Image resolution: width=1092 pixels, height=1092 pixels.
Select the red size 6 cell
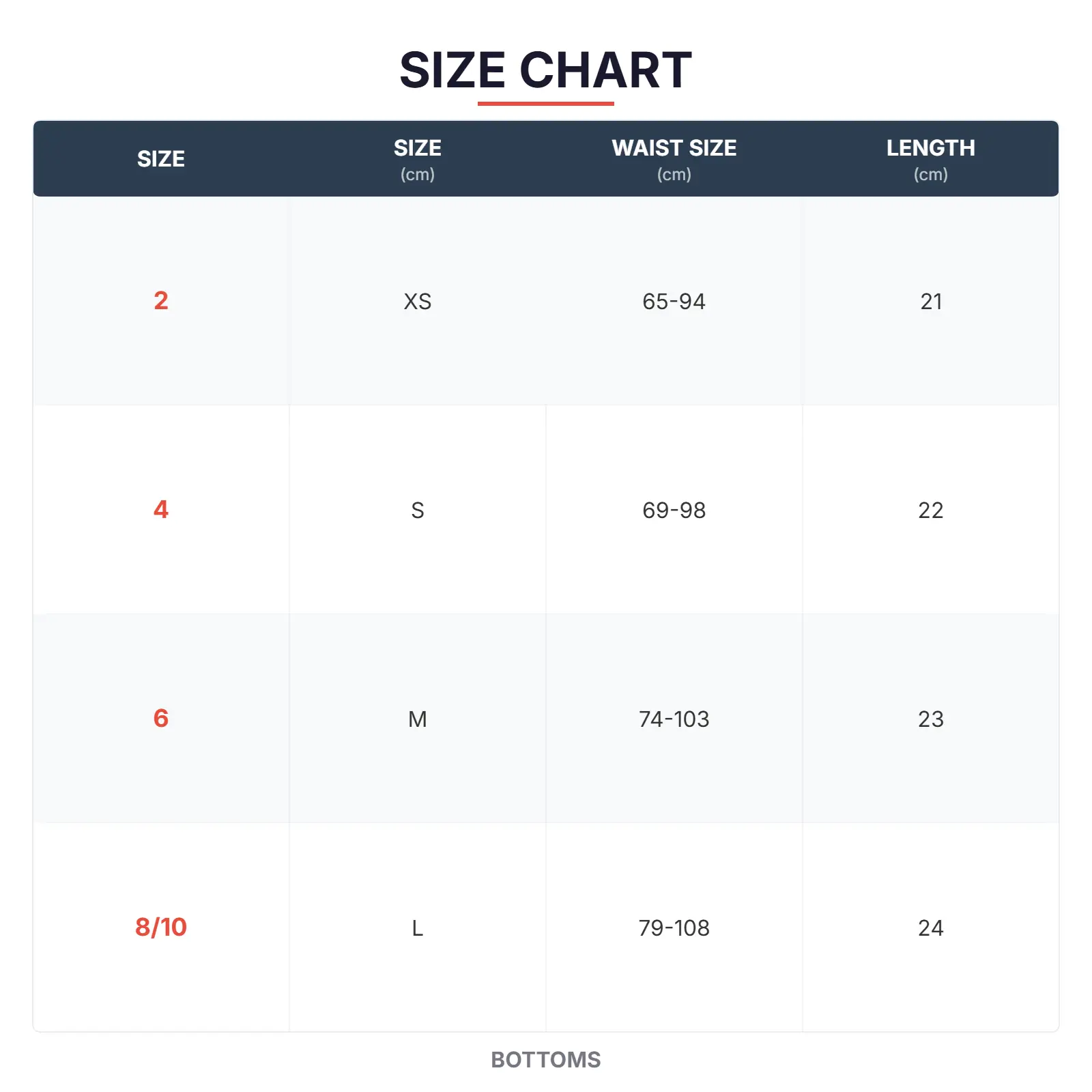coord(161,719)
